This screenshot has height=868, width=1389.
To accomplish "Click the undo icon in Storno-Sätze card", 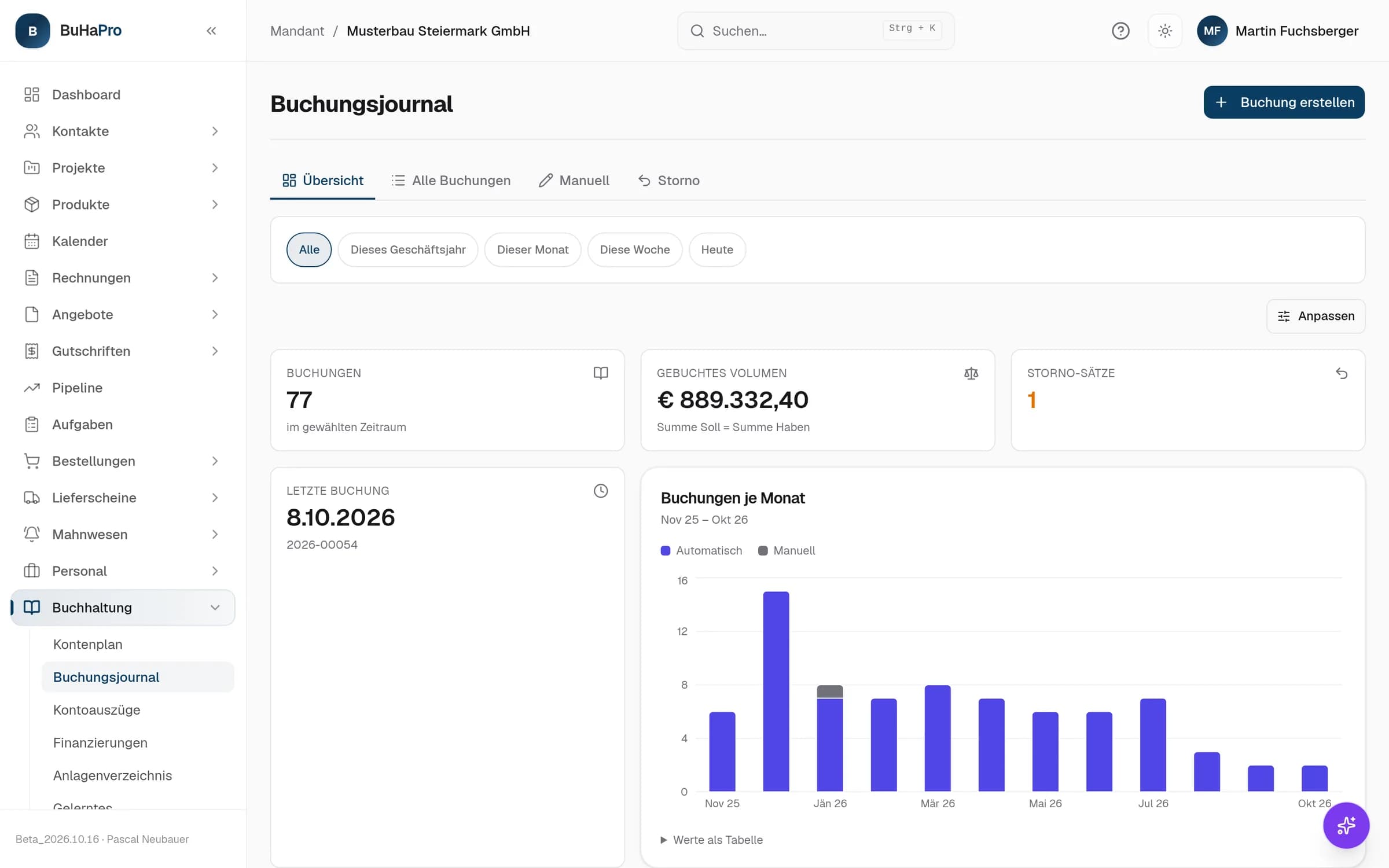I will point(1342,373).
